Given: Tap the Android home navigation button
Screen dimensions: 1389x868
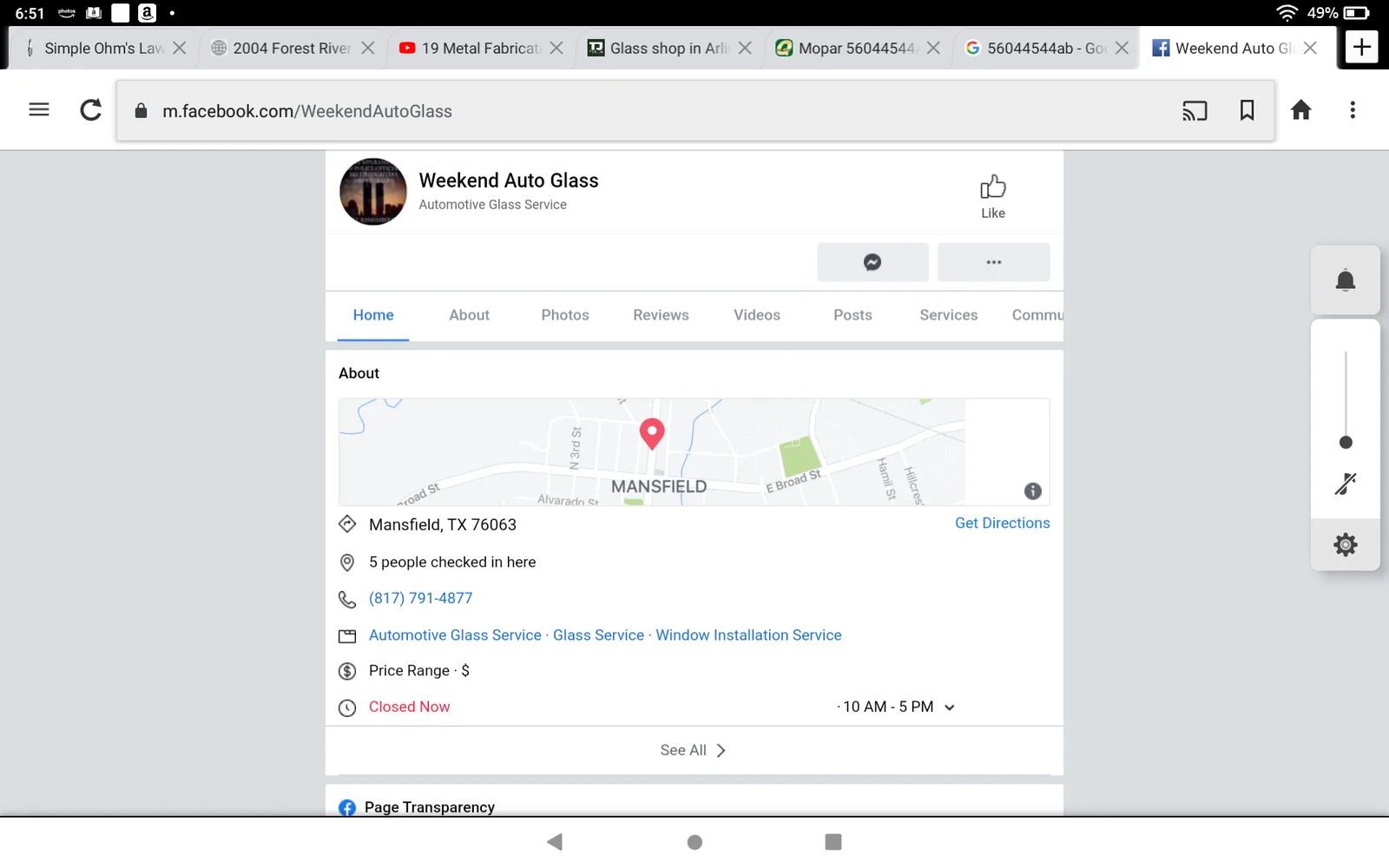Looking at the screenshot, I should pyautogui.click(x=694, y=842).
